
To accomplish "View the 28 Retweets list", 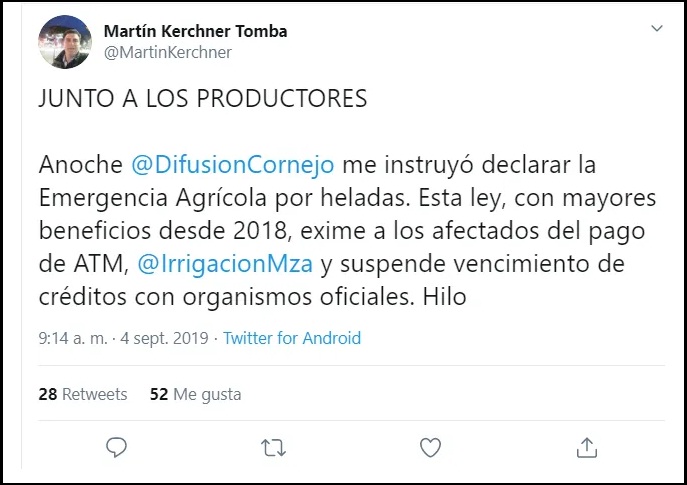I will [83, 394].
